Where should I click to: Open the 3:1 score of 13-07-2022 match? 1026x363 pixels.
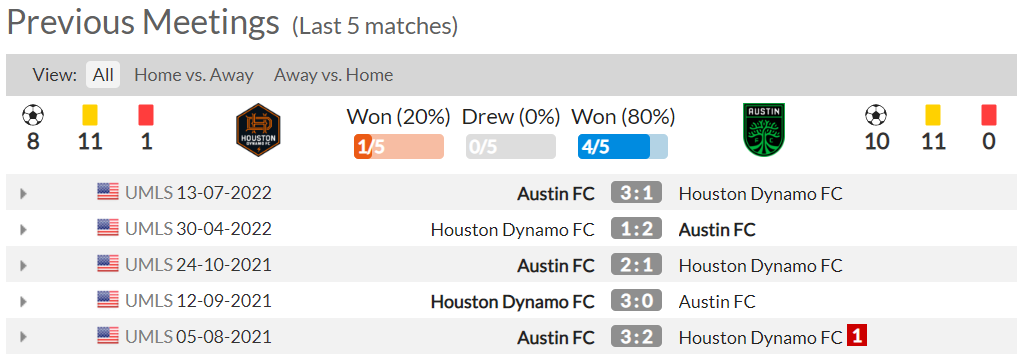(637, 193)
